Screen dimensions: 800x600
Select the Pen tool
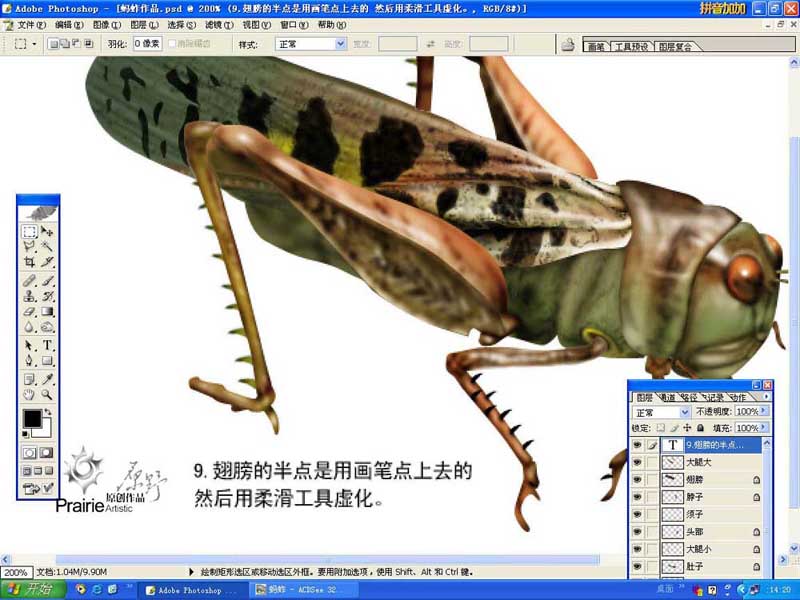(30, 361)
